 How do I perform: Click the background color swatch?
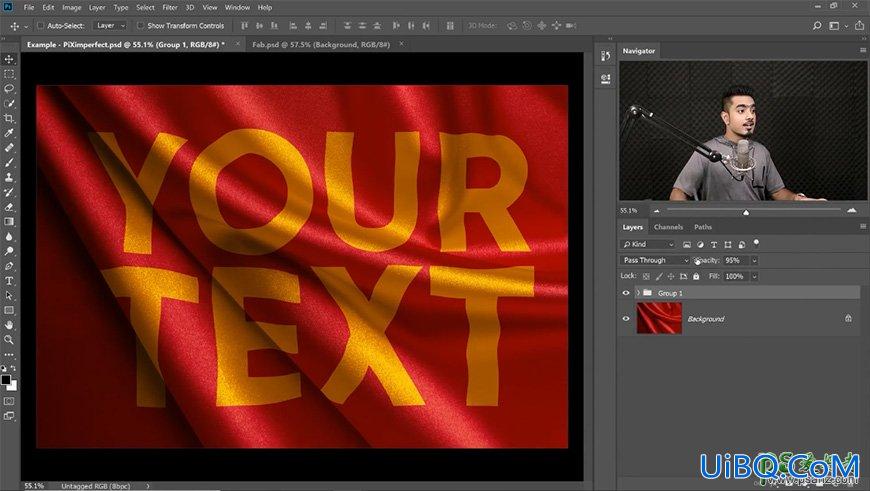[13, 386]
